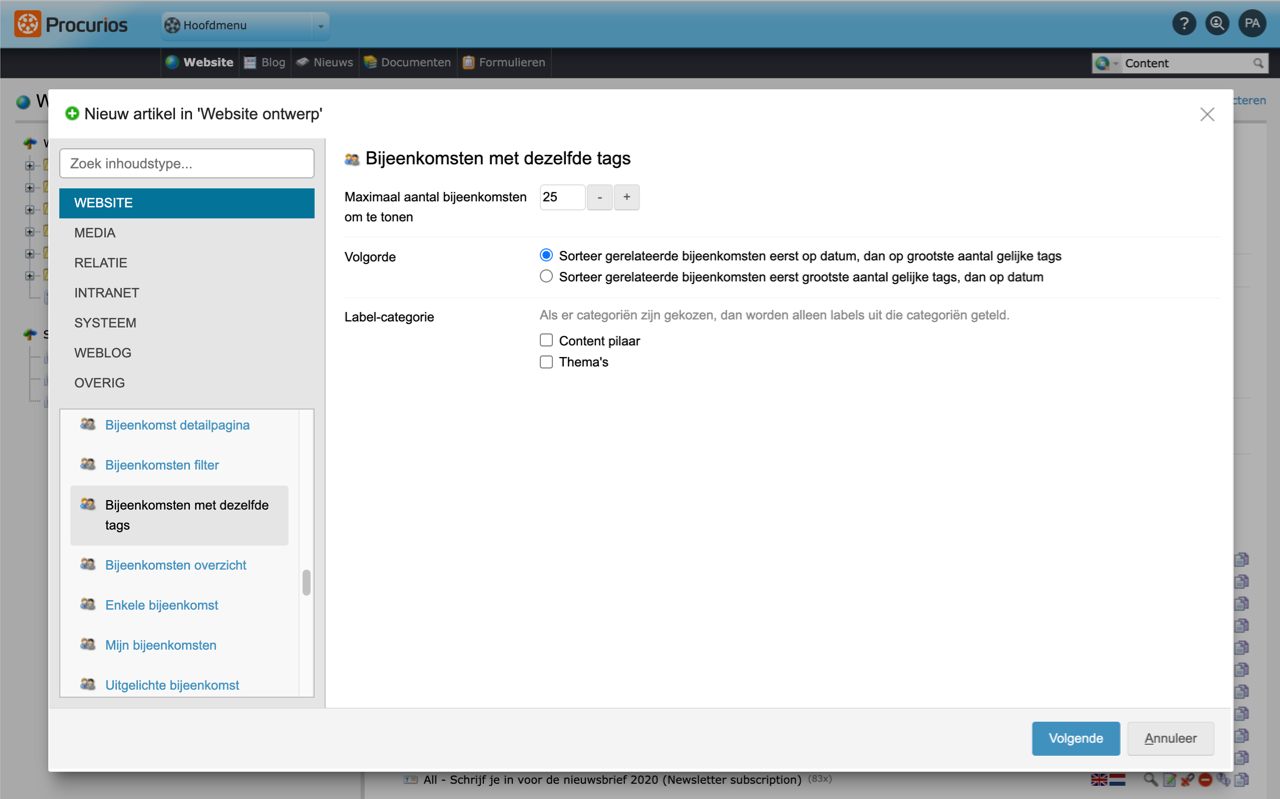Select sorting by grootste aantal gelijke tags first
Image resolution: width=1280 pixels, height=799 pixels.
pos(546,276)
